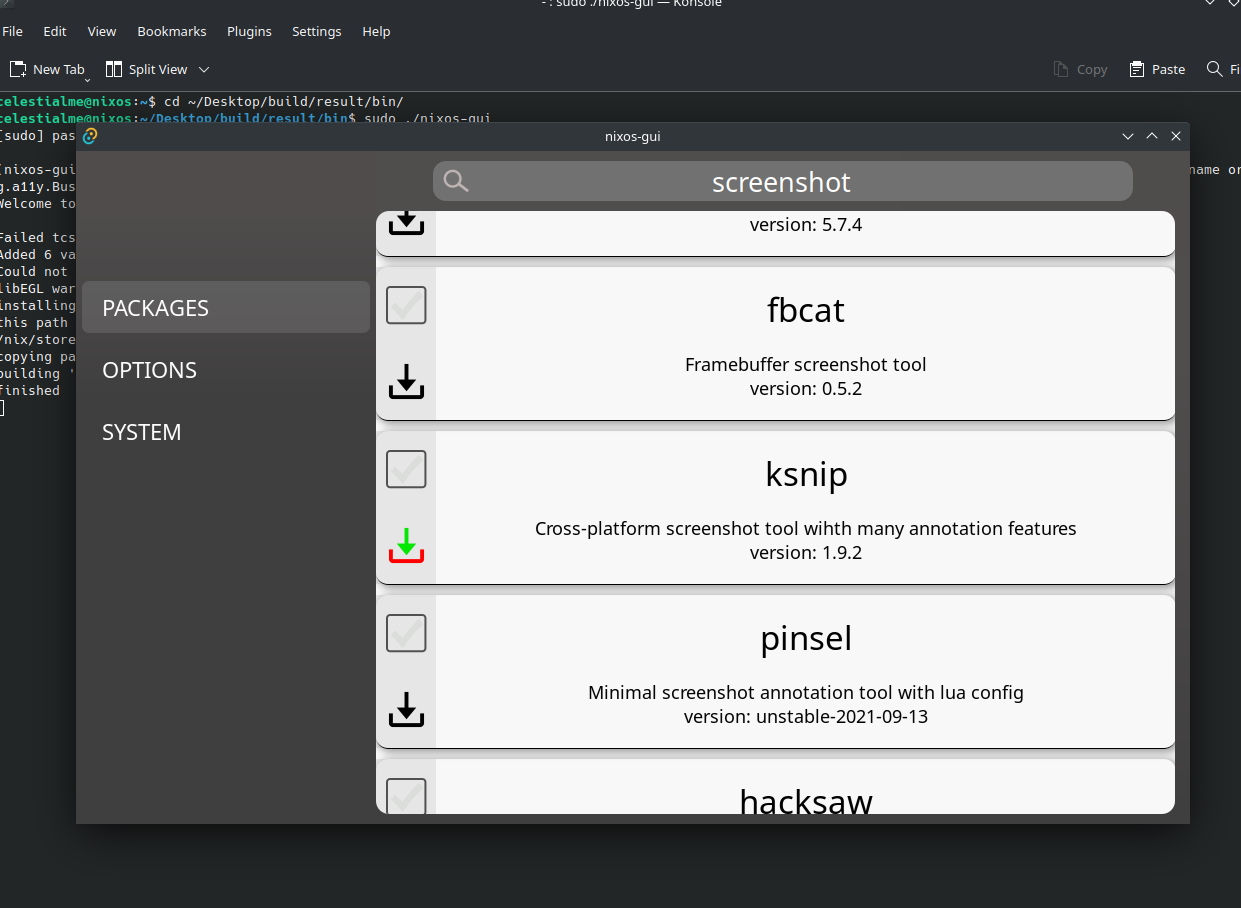The image size is (1241, 908).
Task: Tick the pinsel package checkbox
Action: coord(406,633)
